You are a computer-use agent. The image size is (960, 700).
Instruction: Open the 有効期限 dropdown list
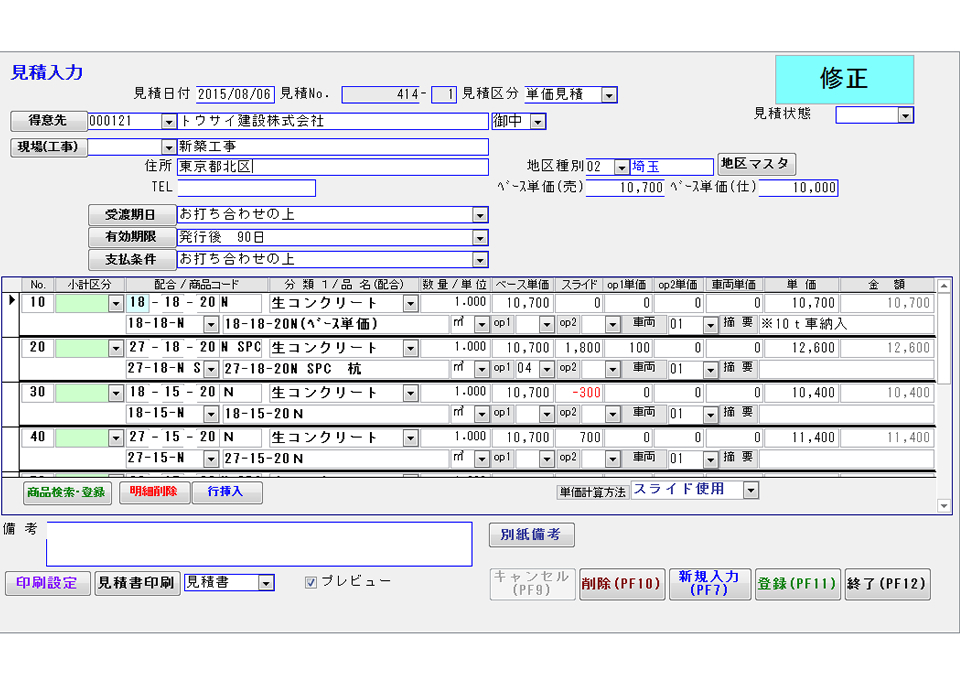point(480,238)
